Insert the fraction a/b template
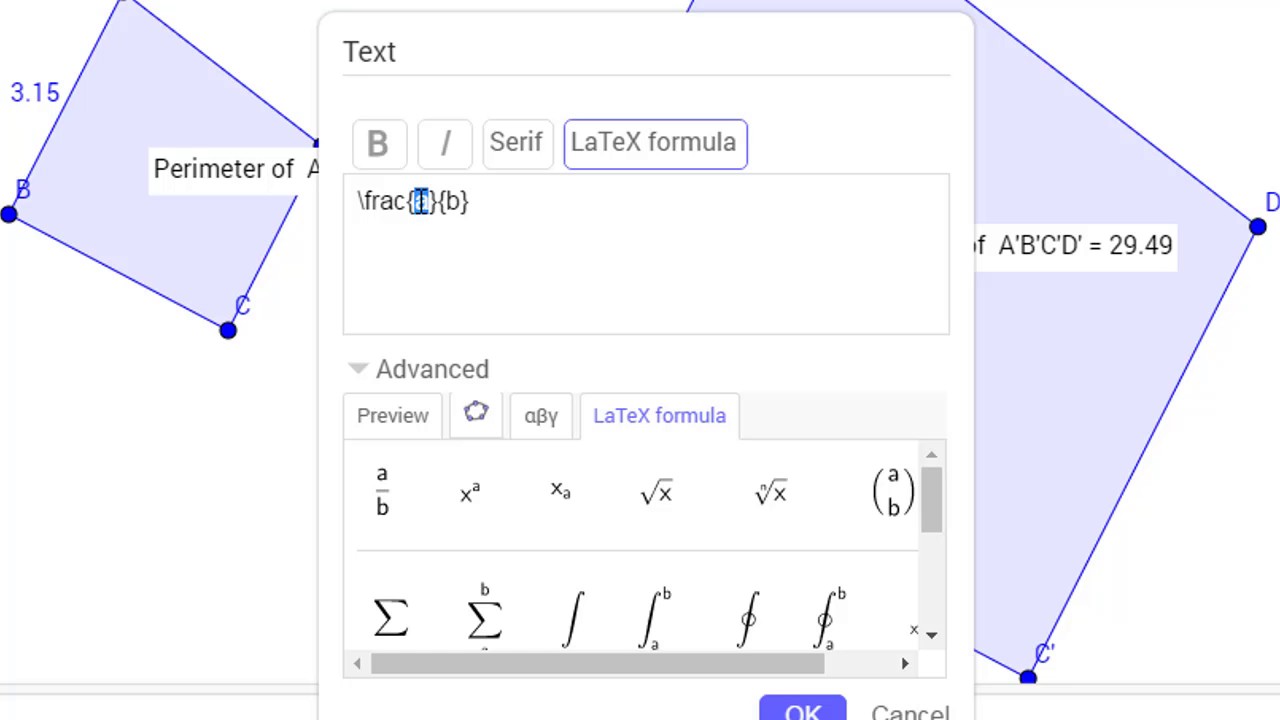1280x720 pixels. point(382,491)
